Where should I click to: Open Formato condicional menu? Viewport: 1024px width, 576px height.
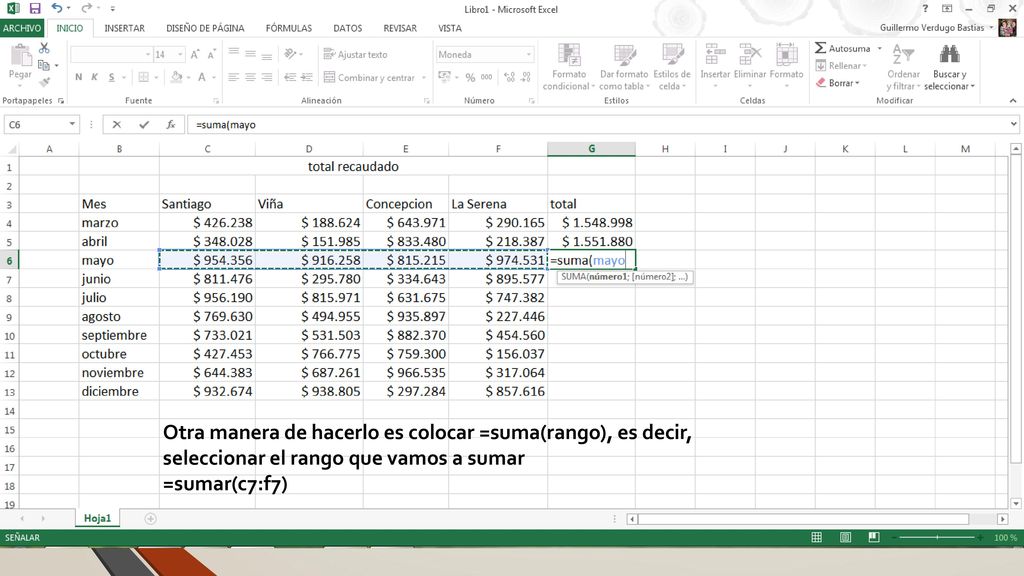(x=569, y=67)
